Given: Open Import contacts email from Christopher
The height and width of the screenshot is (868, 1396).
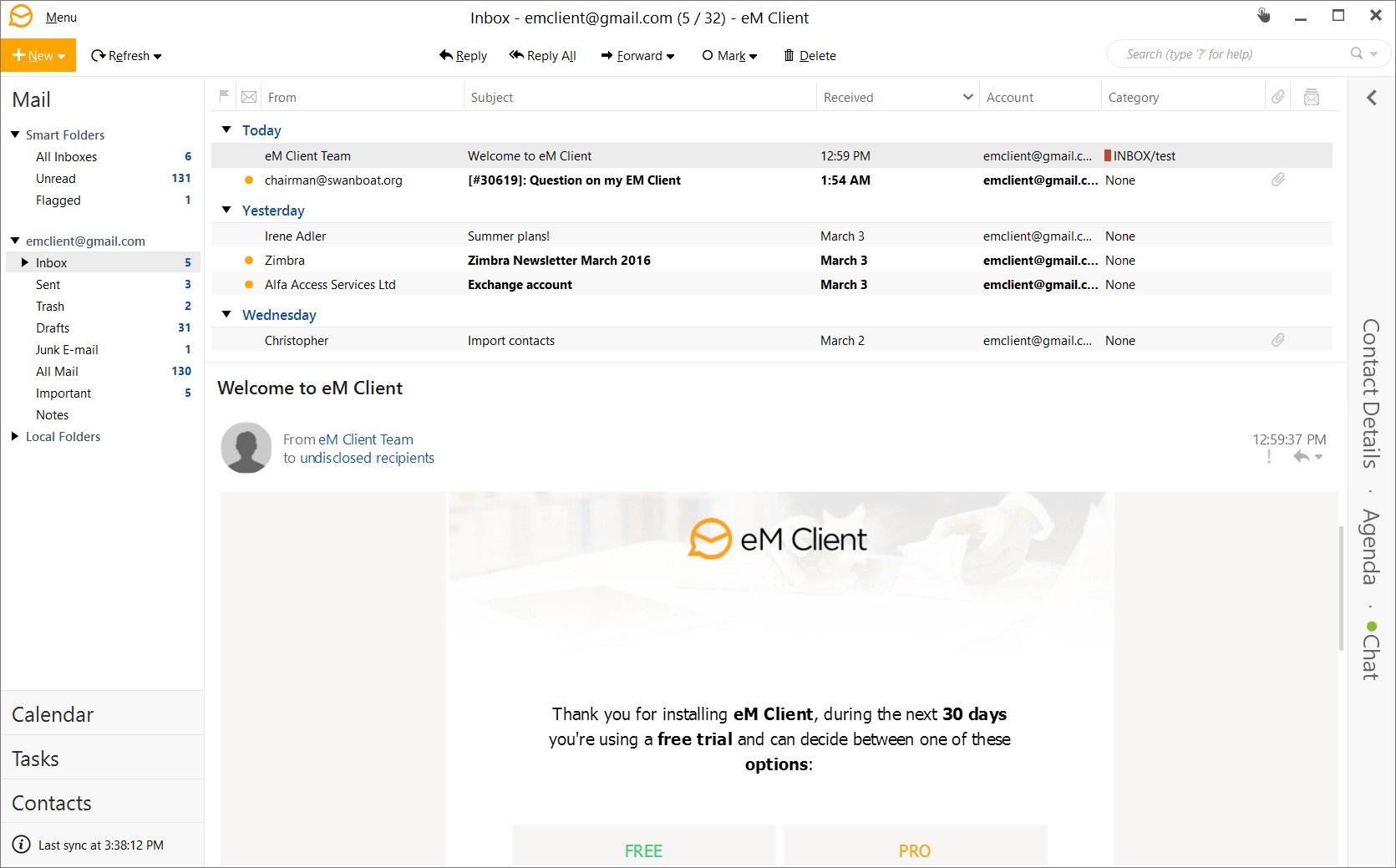Looking at the screenshot, I should tap(772, 340).
